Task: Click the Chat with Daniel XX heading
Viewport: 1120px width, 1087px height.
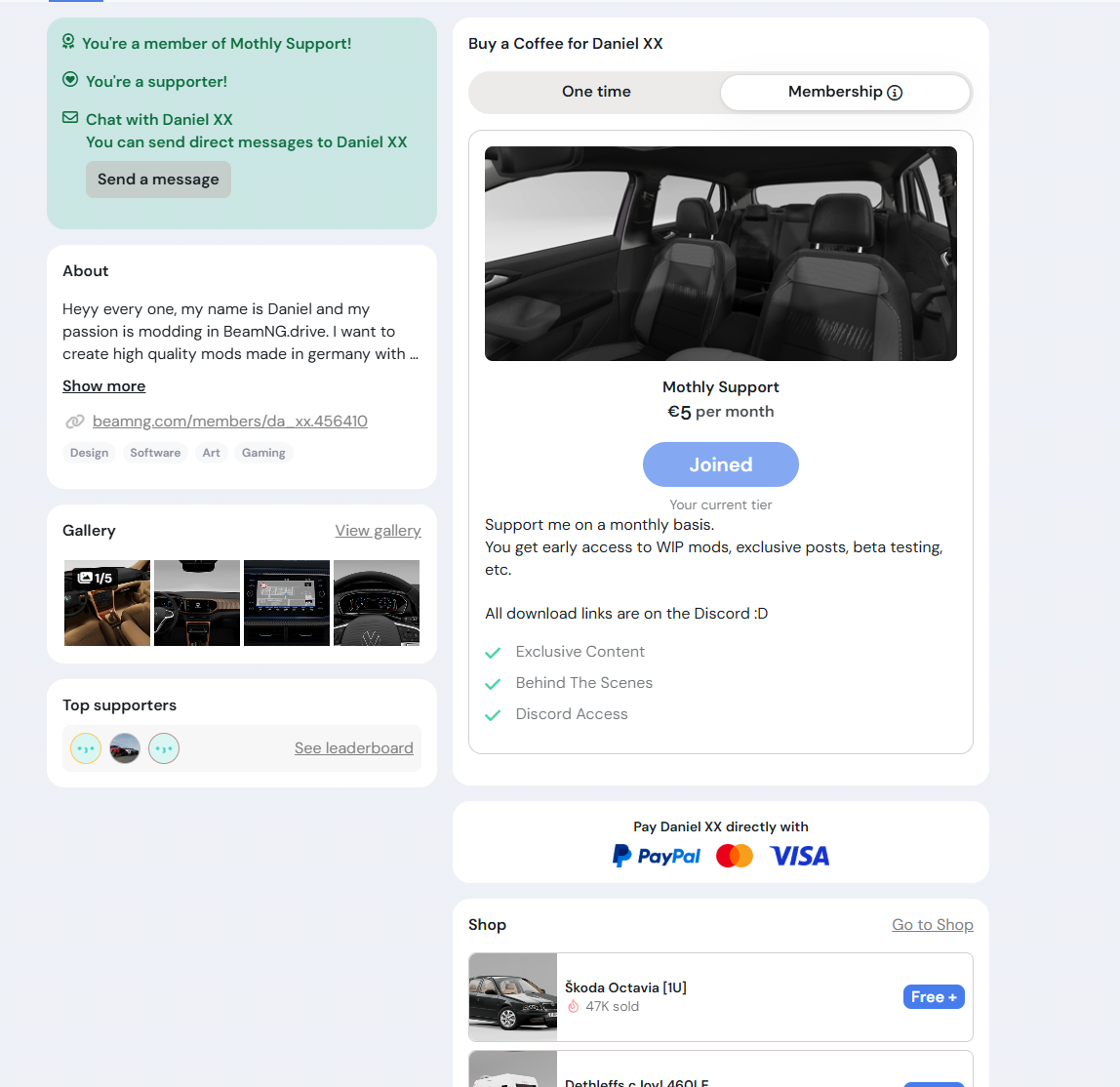Action: click(159, 119)
